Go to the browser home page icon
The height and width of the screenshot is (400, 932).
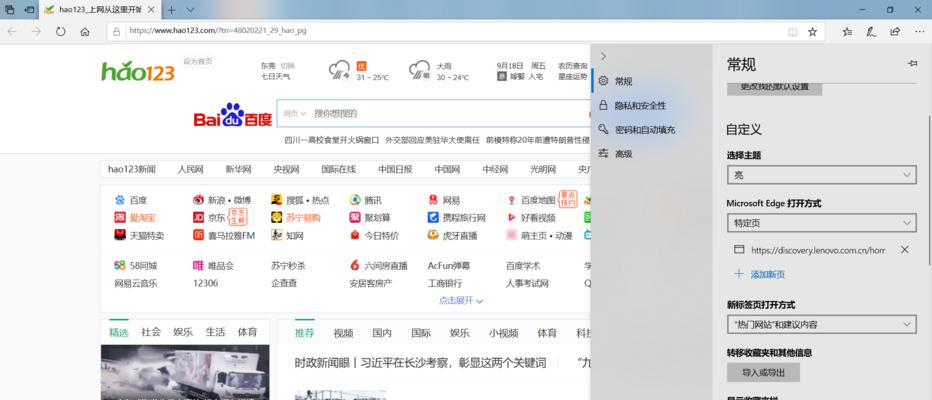coord(85,32)
